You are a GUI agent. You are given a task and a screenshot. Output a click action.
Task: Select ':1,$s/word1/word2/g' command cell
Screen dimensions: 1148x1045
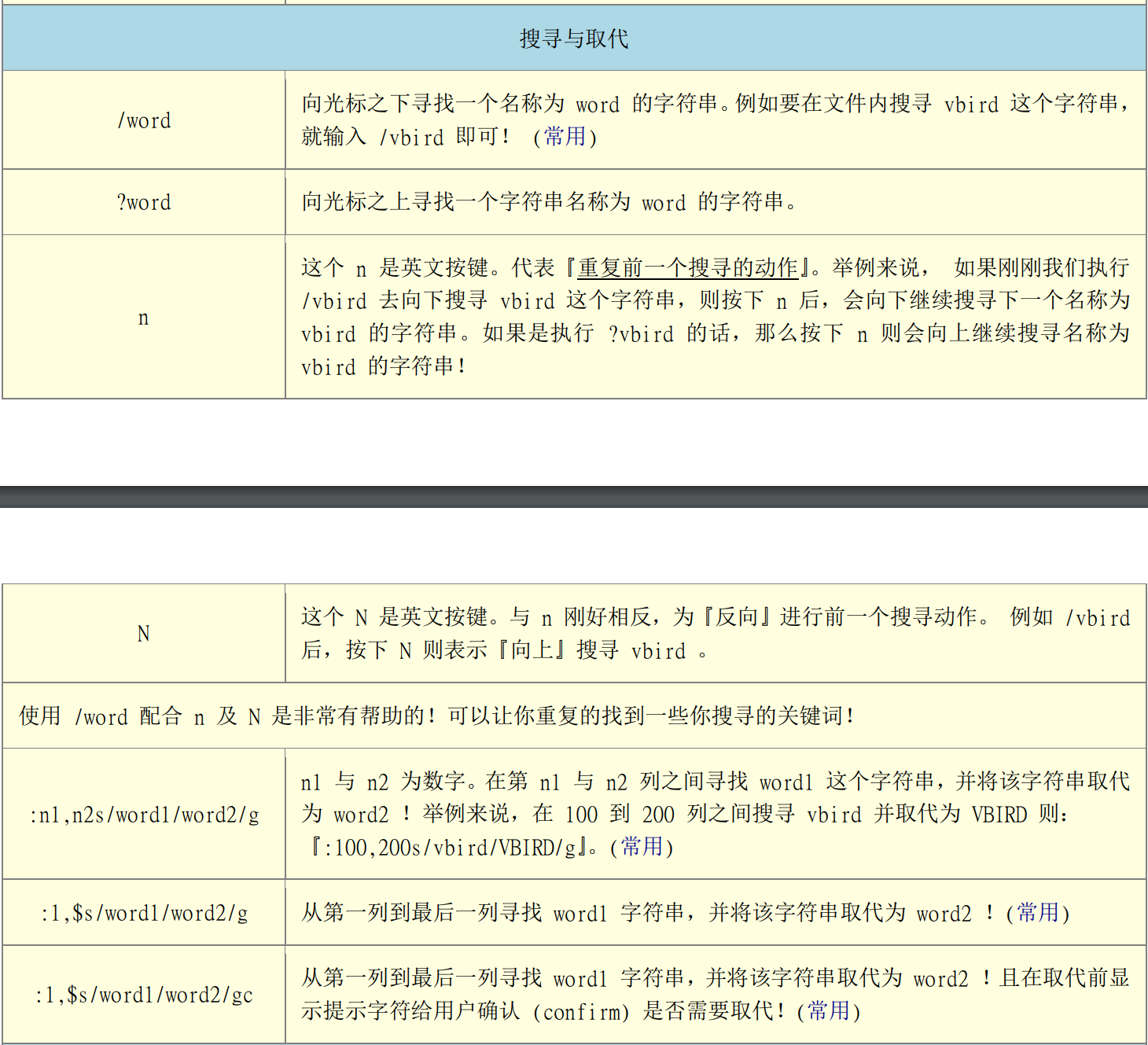pos(144,913)
